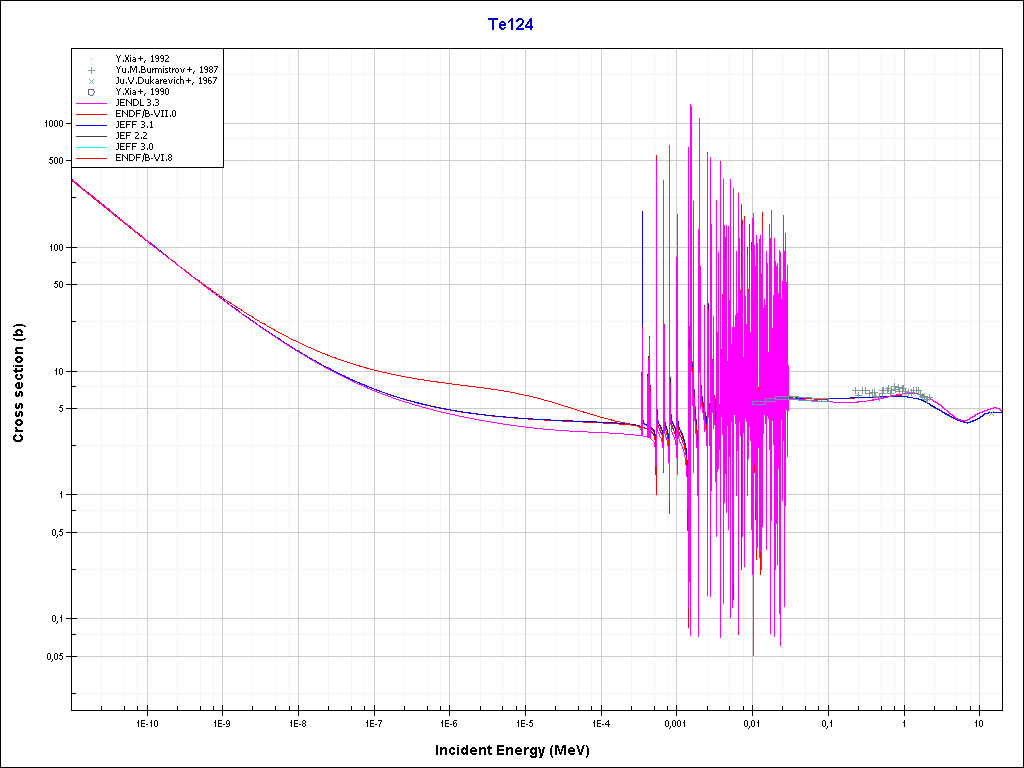Select the ENDF/B-VI.8 legend label
Viewport: 1024px width, 768px height.
coord(144,158)
